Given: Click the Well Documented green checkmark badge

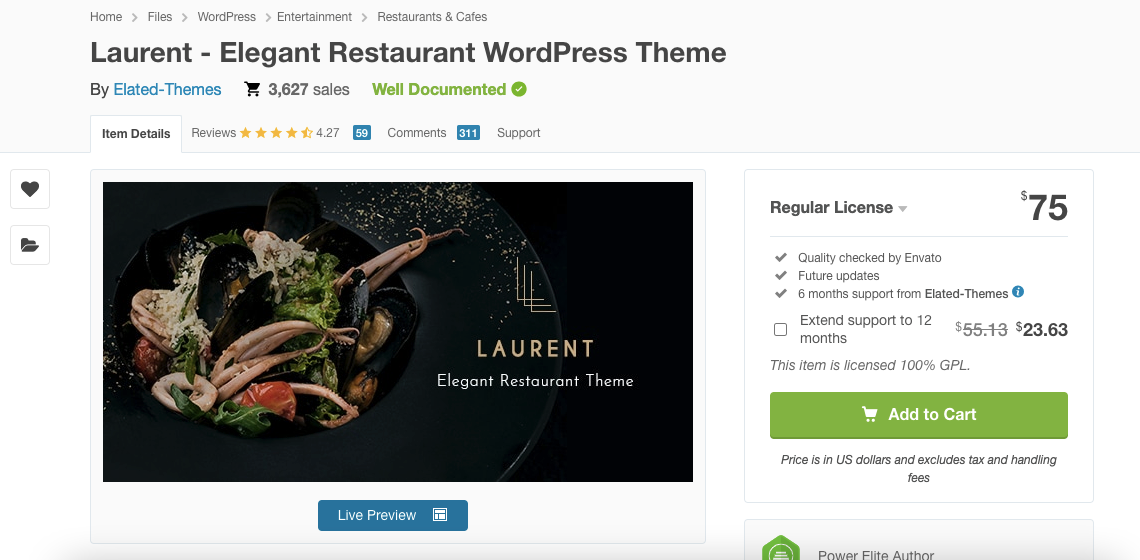Looking at the screenshot, I should pyautogui.click(x=519, y=89).
